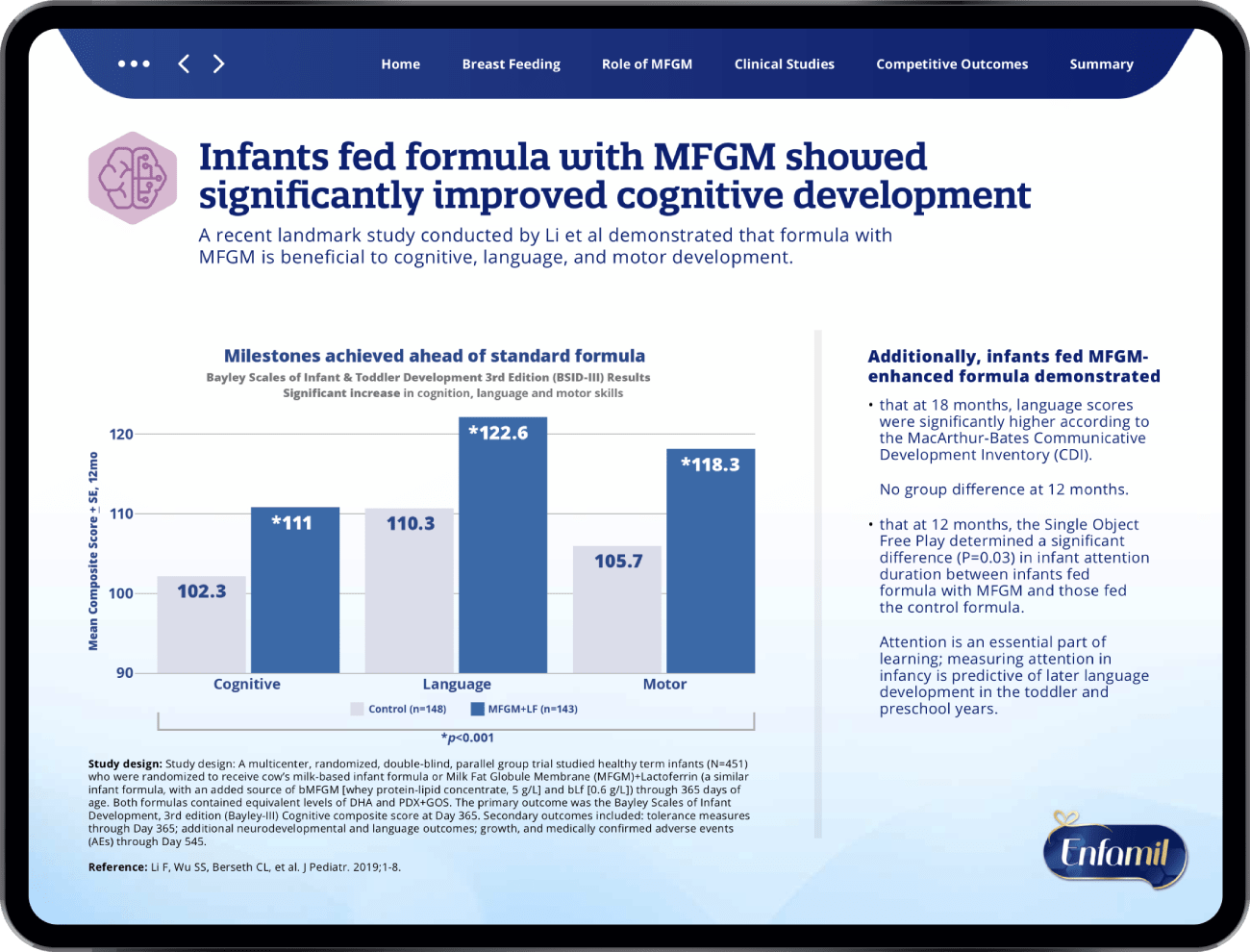Image resolution: width=1250 pixels, height=952 pixels.
Task: Click the Bayley Scales BSID-III subtitle
Action: click(x=428, y=377)
